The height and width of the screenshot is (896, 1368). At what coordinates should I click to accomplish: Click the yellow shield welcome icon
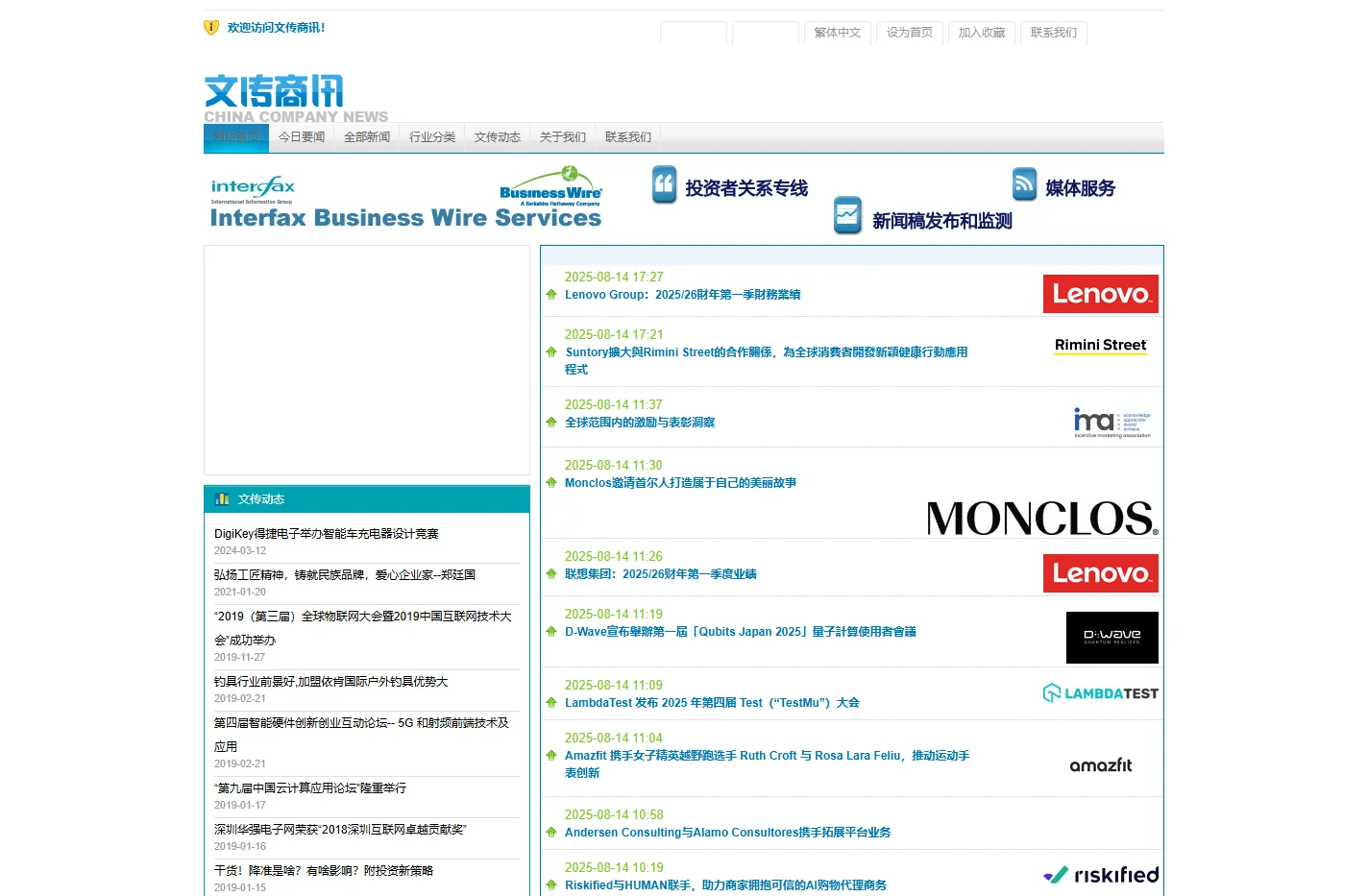coord(211,27)
